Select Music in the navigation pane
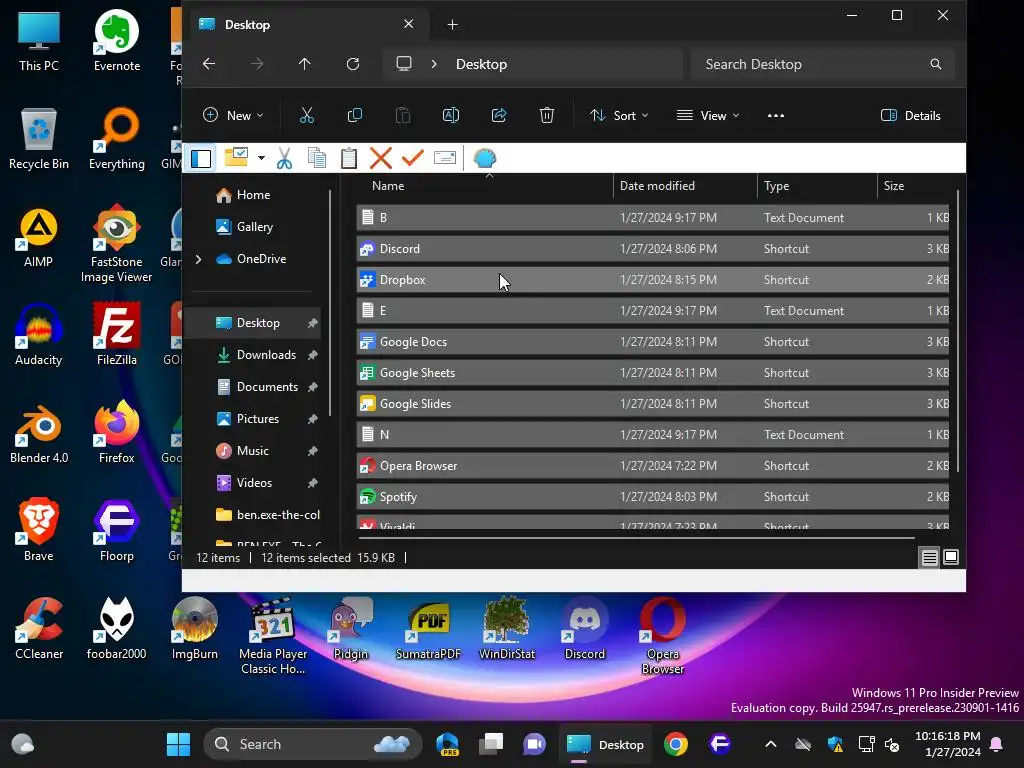The width and height of the screenshot is (1024, 768). [255, 451]
